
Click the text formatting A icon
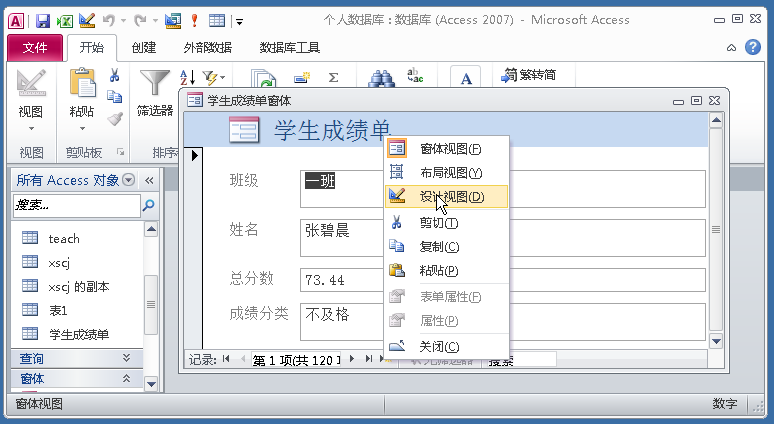pos(465,77)
